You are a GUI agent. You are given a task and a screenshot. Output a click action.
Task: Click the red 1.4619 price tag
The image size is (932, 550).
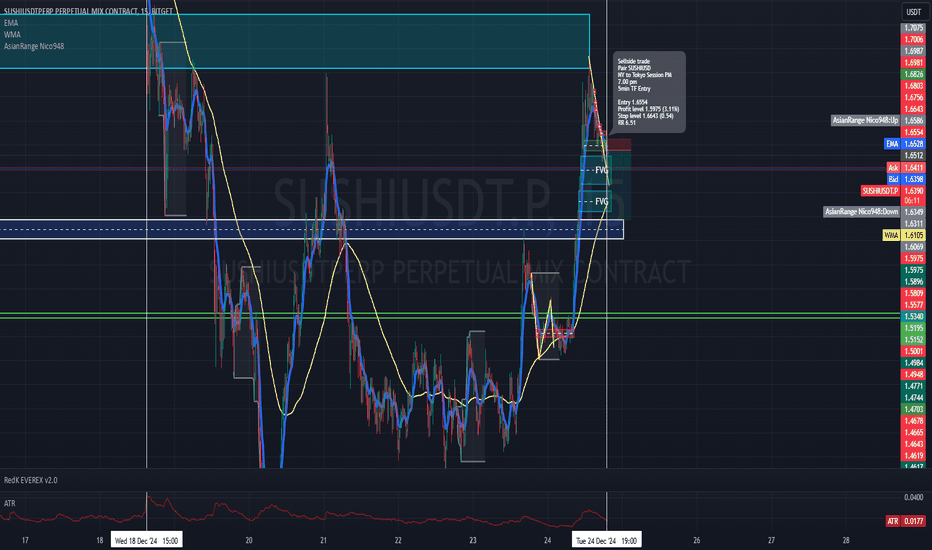914,455
